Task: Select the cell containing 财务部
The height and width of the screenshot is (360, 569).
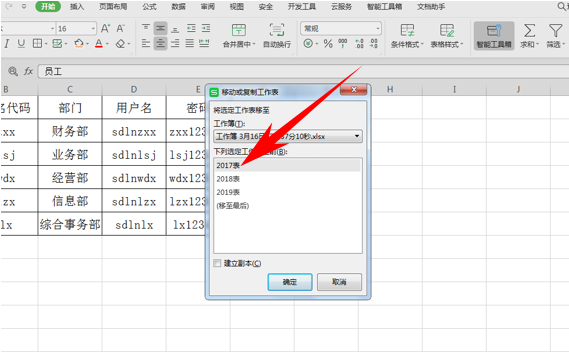Action: click(70, 131)
